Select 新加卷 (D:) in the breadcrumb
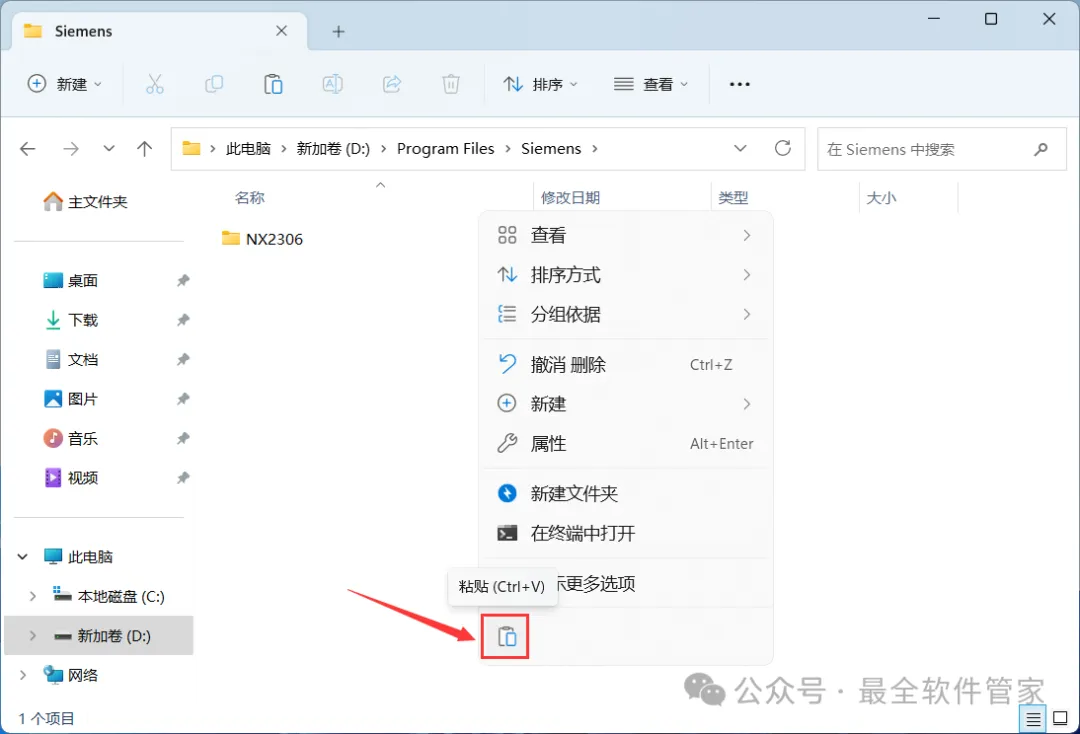The image size is (1080, 734). (x=333, y=149)
